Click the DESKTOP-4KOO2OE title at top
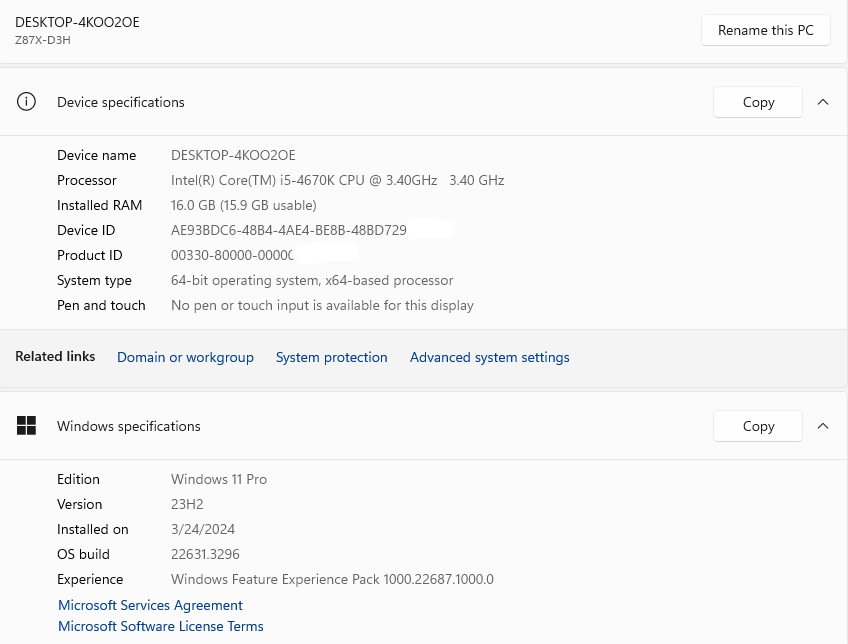848x644 pixels. [77, 22]
